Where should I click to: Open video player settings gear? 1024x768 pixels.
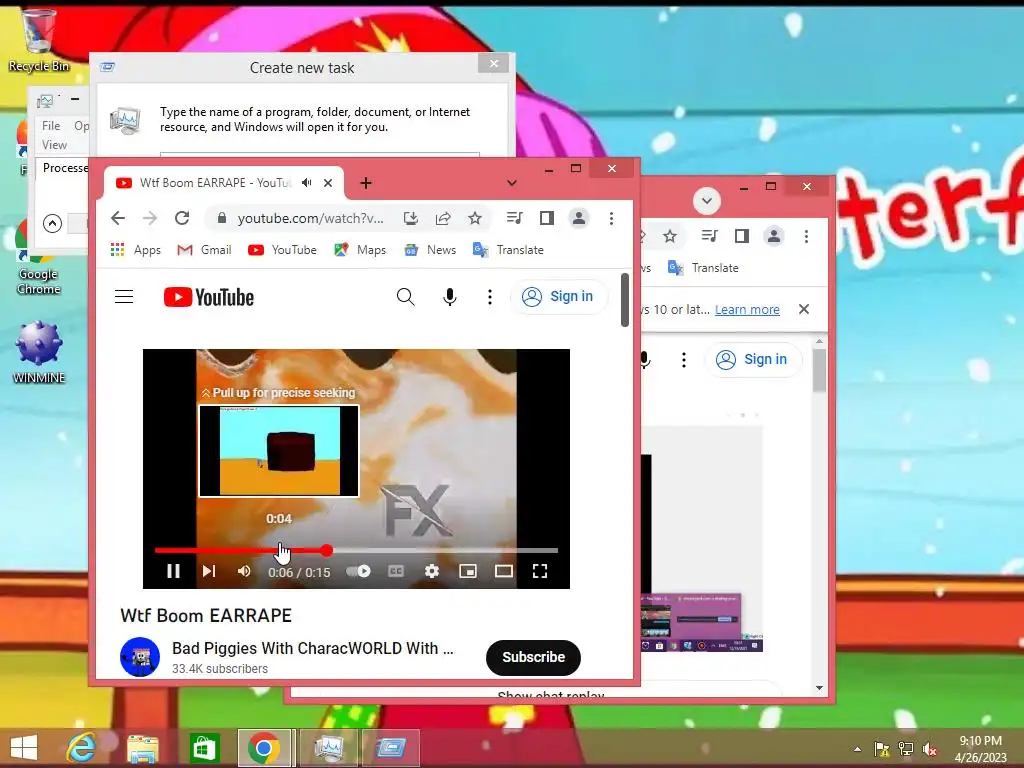click(x=432, y=571)
